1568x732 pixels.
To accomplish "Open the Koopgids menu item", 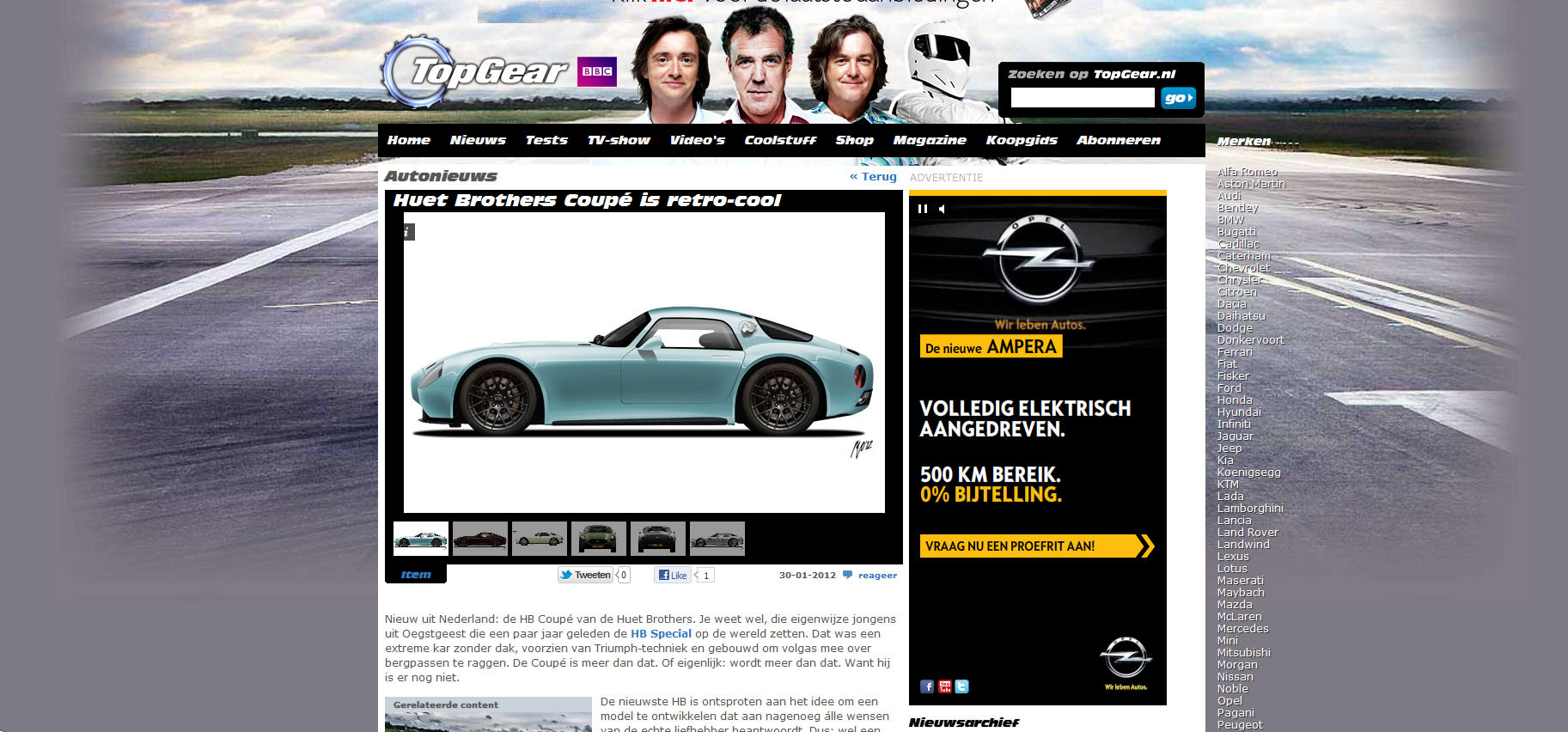I will tap(1022, 140).
